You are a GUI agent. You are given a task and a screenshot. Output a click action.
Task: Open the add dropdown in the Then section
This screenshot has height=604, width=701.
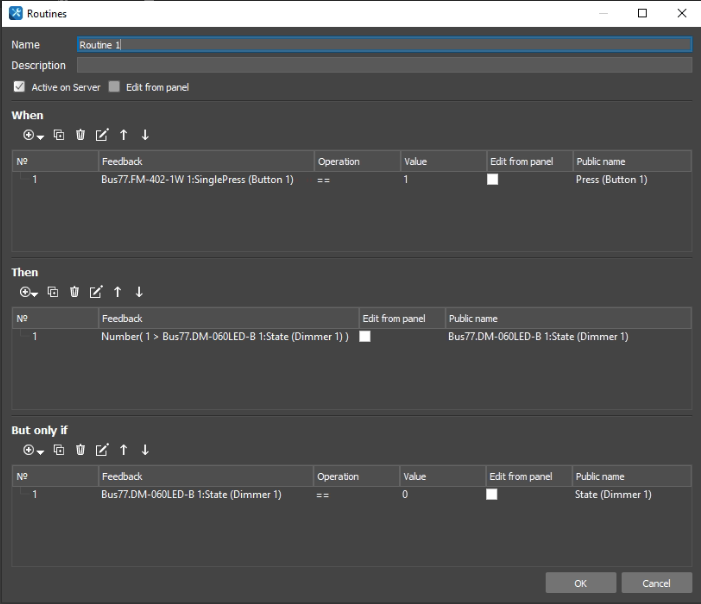(x=27, y=292)
